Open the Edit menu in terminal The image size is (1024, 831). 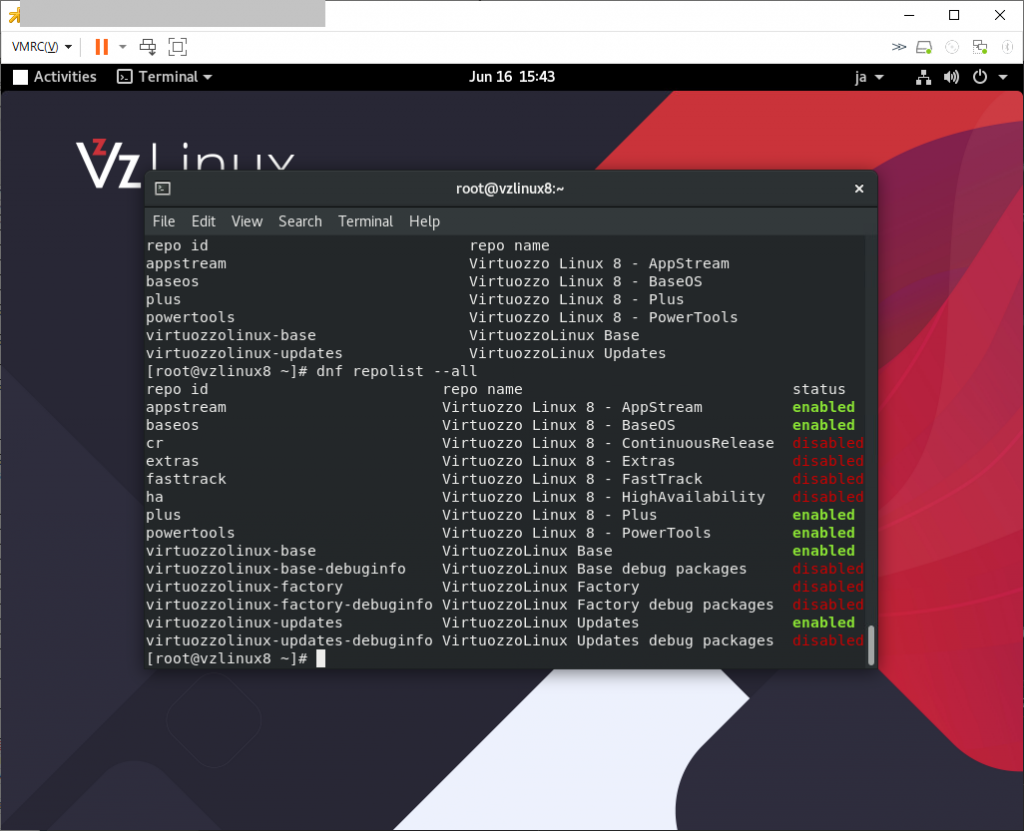pos(203,221)
